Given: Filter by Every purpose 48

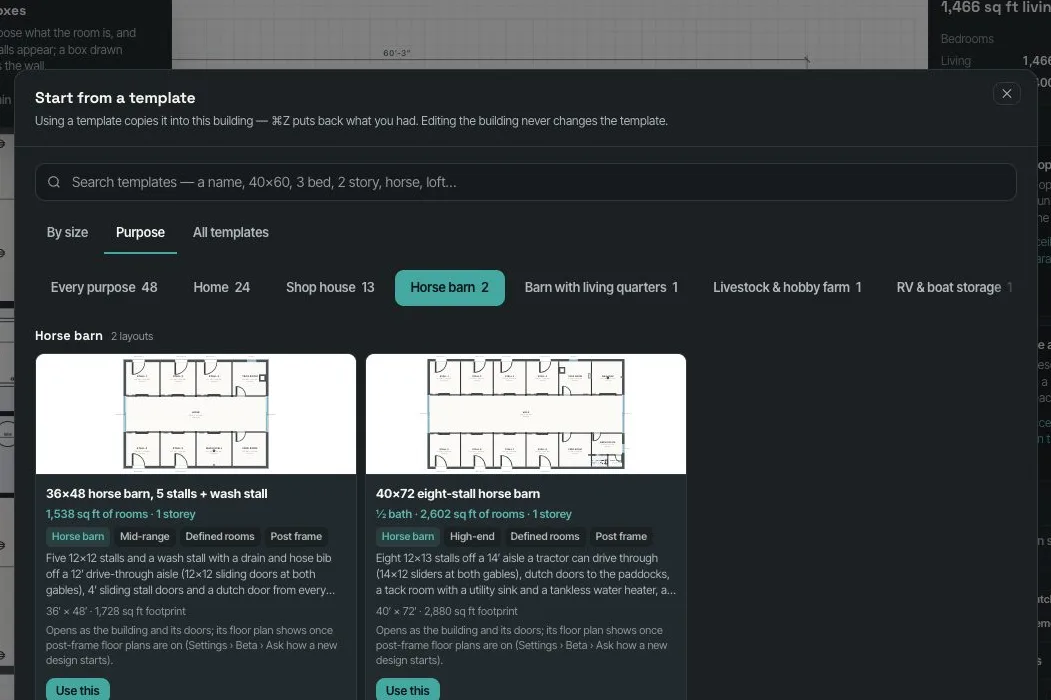Looking at the screenshot, I should point(104,288).
